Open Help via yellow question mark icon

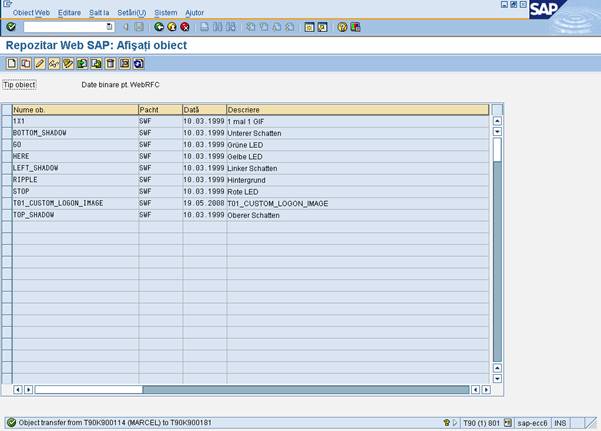[342, 27]
